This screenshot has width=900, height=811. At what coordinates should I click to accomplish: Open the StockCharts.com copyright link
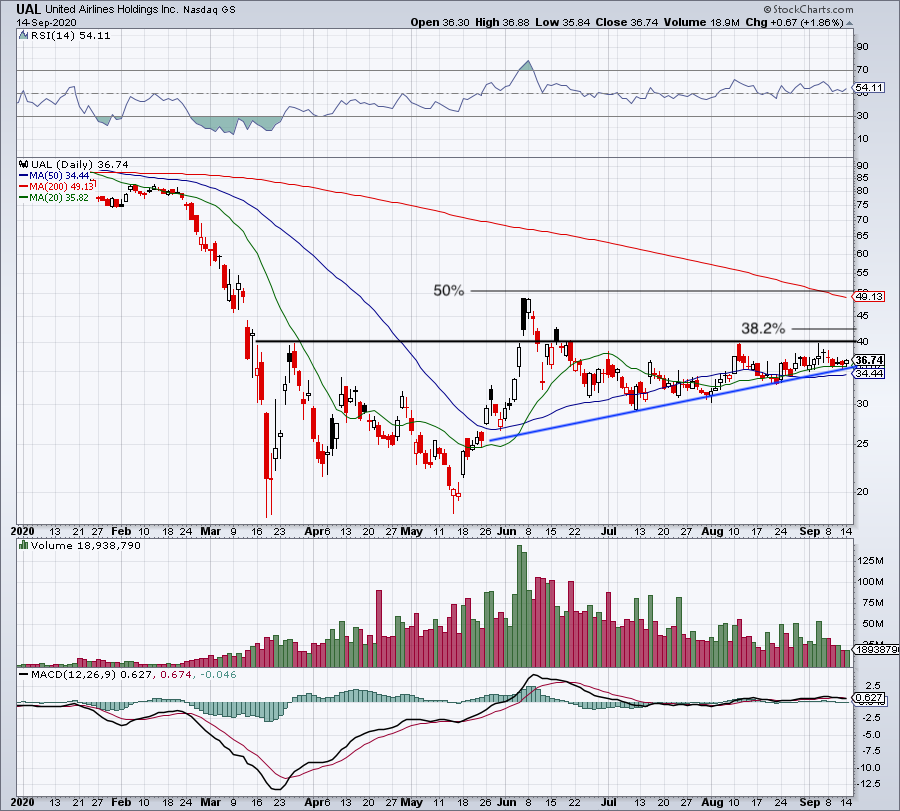click(808, 9)
